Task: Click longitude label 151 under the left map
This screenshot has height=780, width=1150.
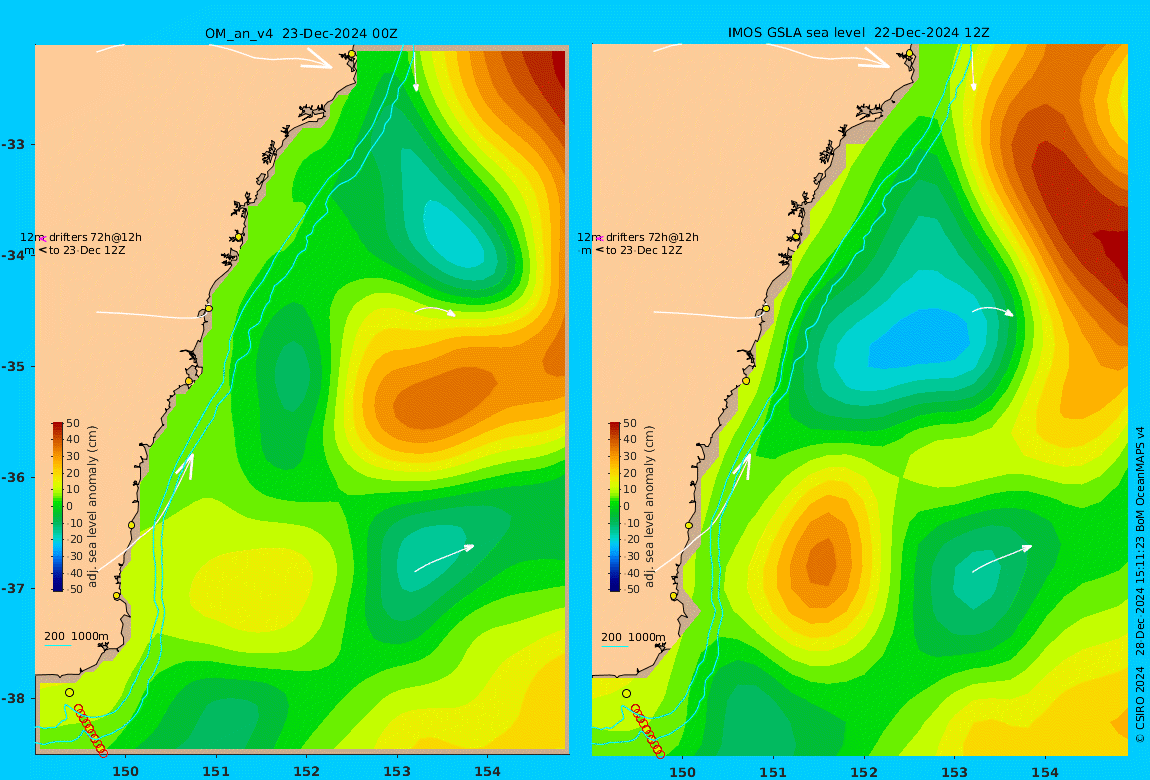Action: 216,771
